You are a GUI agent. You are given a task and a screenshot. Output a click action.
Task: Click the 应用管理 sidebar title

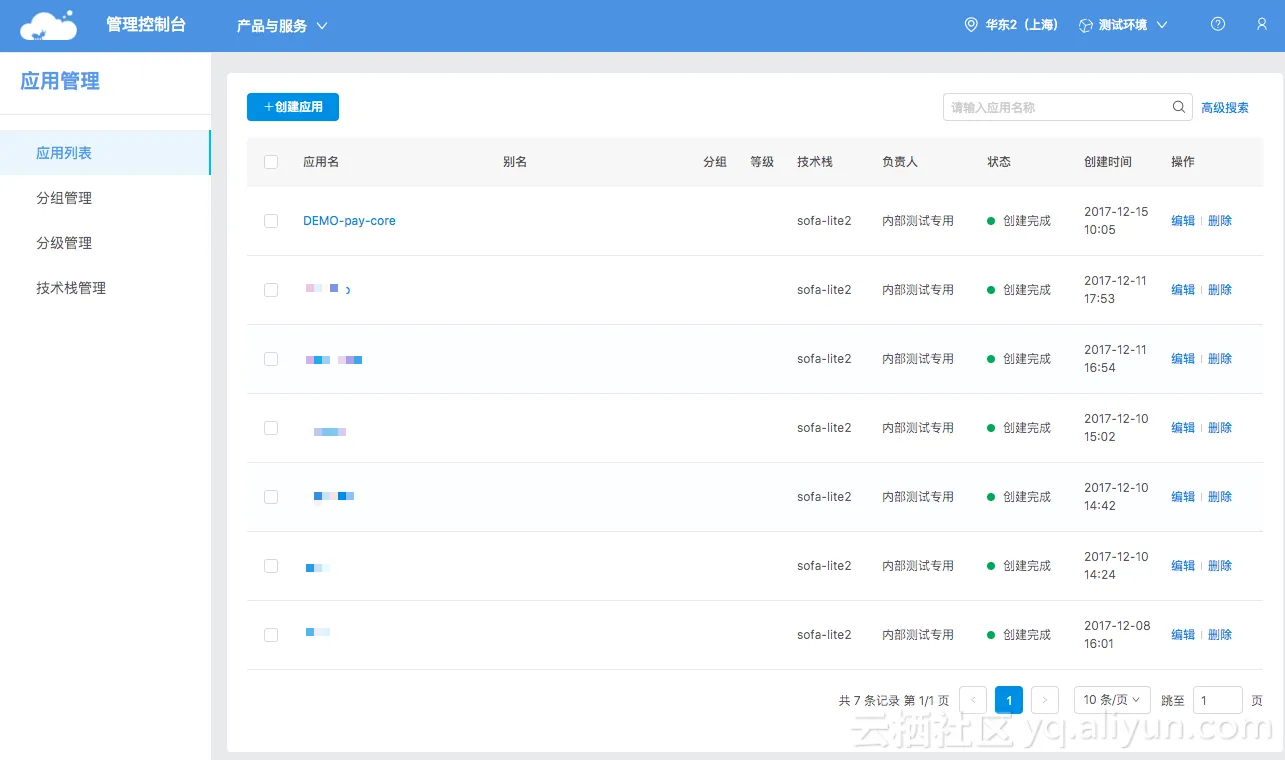pyautogui.click(x=60, y=82)
